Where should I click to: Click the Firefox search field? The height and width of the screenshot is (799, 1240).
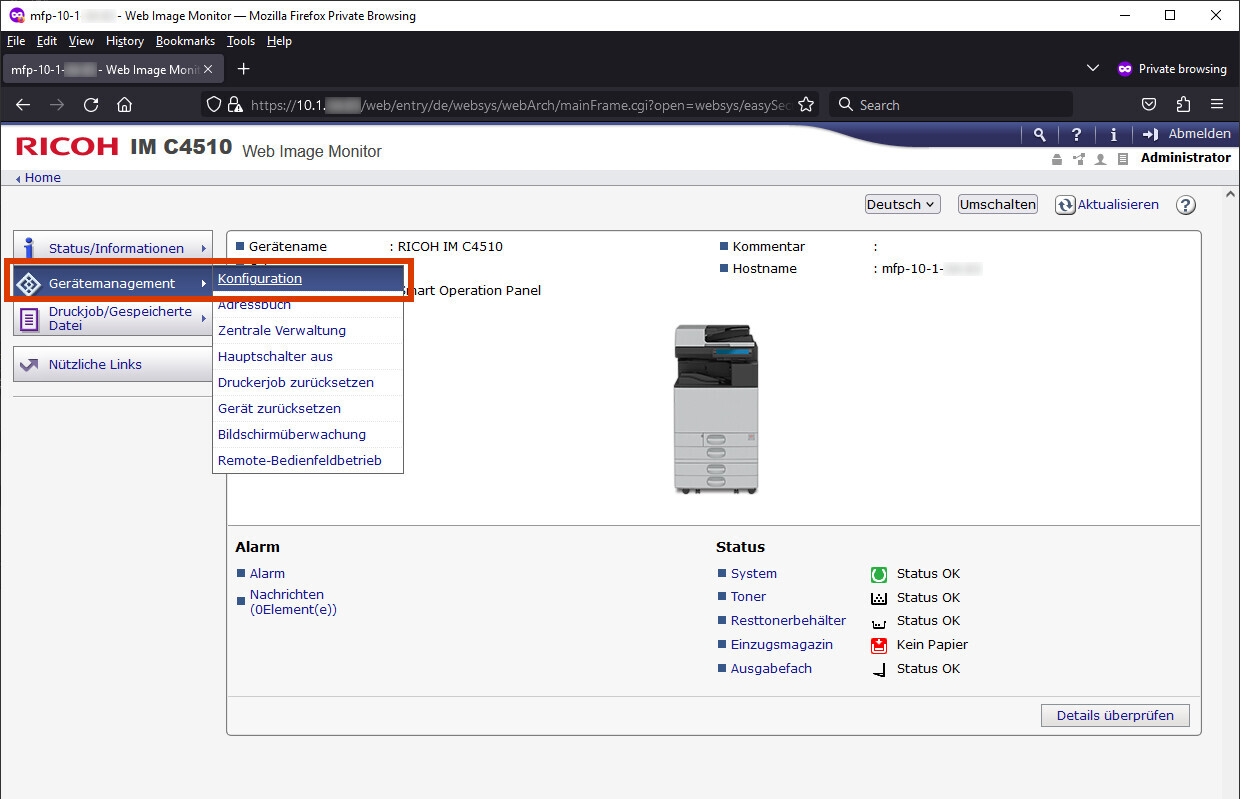(x=951, y=104)
